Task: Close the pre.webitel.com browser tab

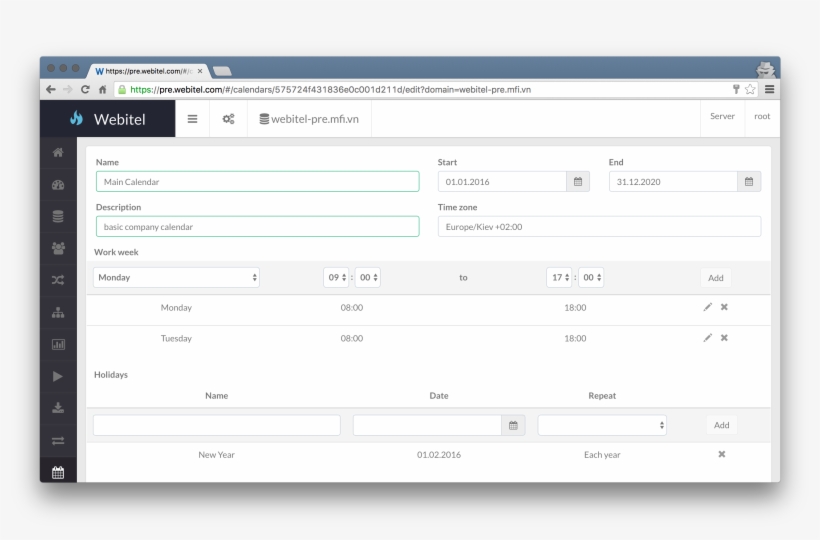Action: 200,71
